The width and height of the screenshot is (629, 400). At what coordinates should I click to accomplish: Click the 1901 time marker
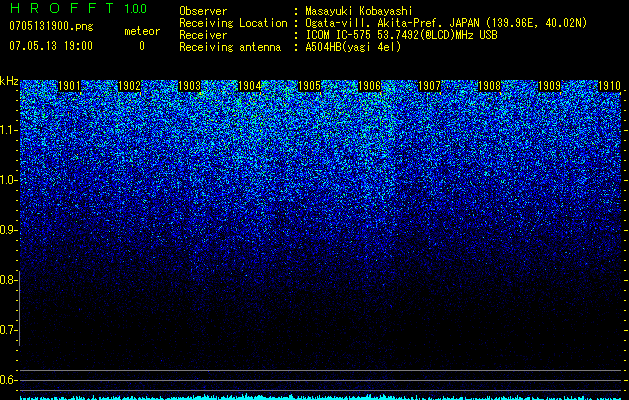click(x=69, y=86)
